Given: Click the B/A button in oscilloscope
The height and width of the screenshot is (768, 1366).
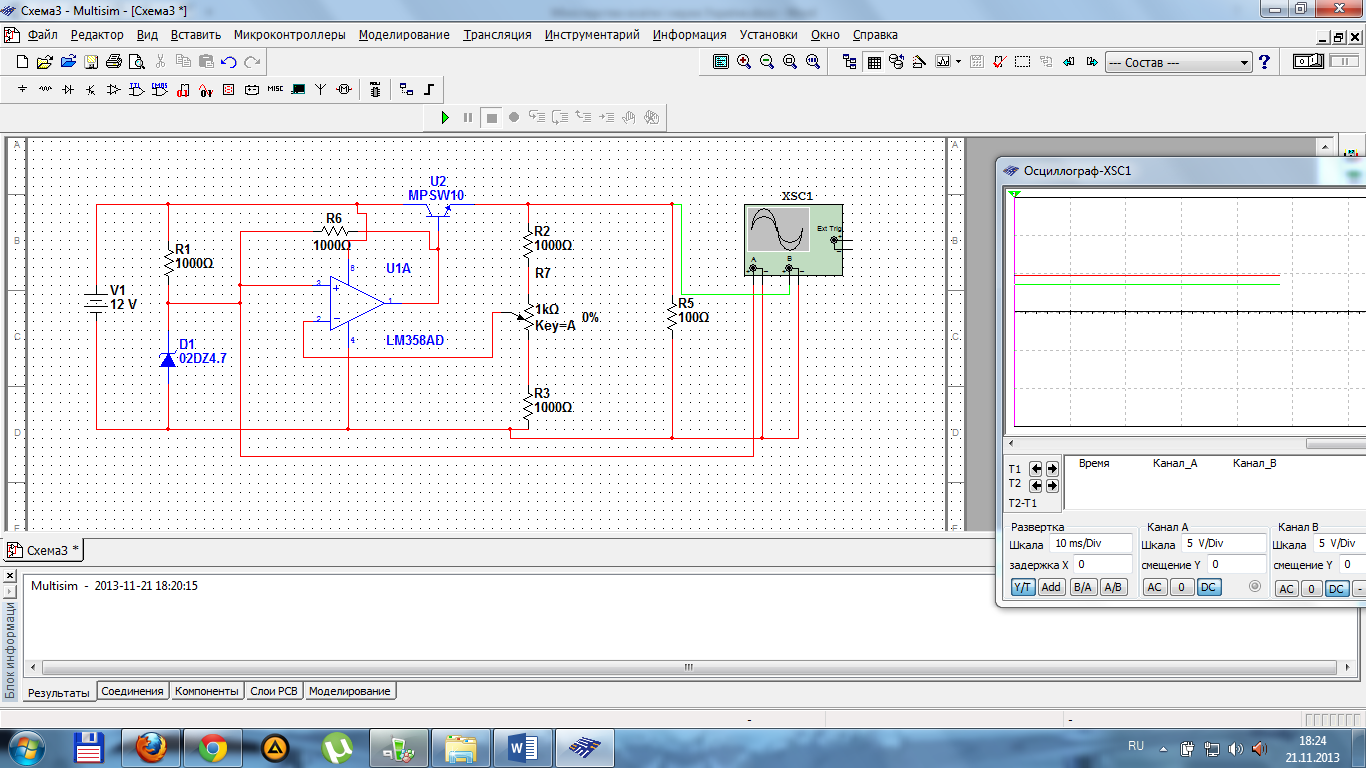Looking at the screenshot, I should [1082, 587].
